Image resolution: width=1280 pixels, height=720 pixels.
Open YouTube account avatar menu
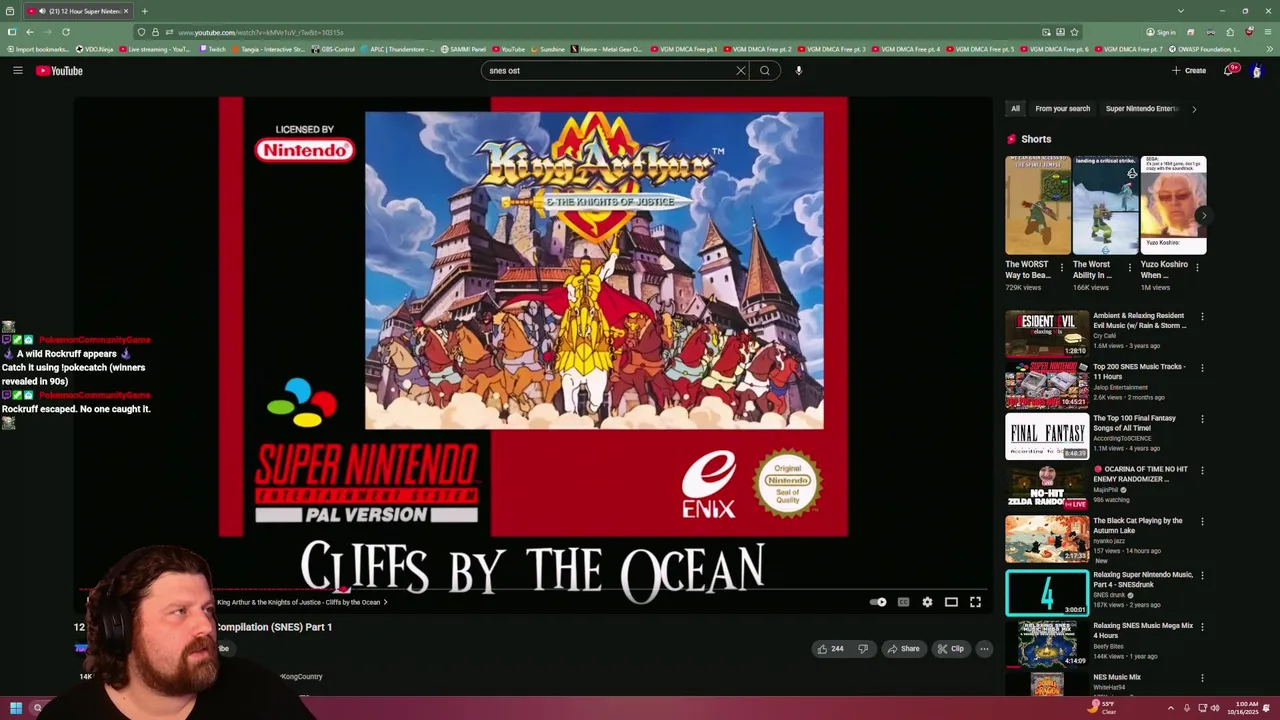1257,70
